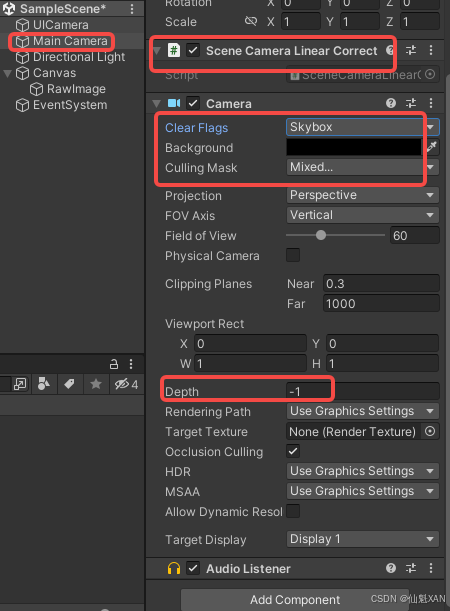
Task: Open the Target Display dropdown
Action: (363, 539)
